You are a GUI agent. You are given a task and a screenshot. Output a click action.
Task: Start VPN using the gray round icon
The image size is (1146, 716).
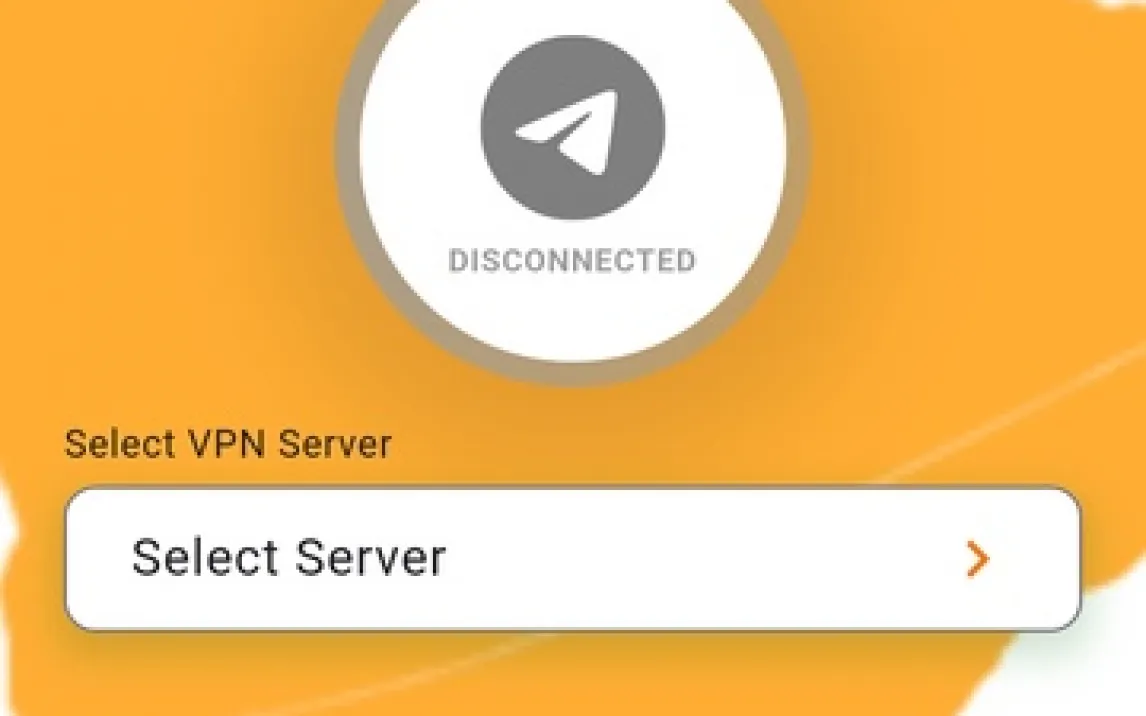573,128
